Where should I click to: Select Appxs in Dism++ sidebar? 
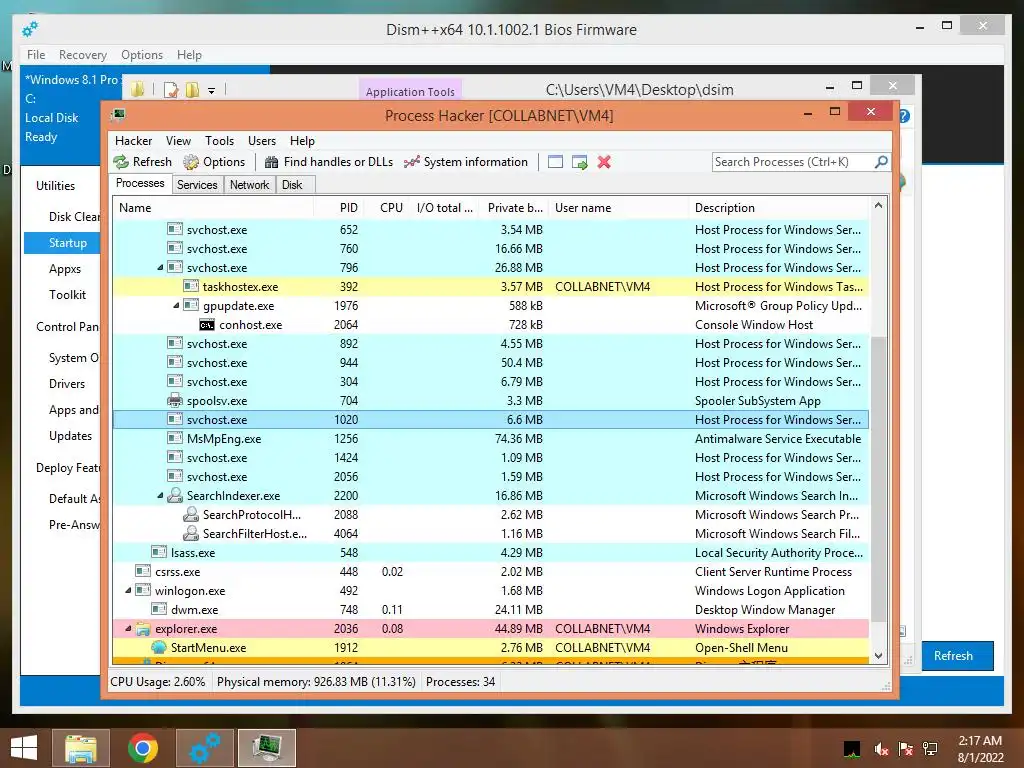65,269
